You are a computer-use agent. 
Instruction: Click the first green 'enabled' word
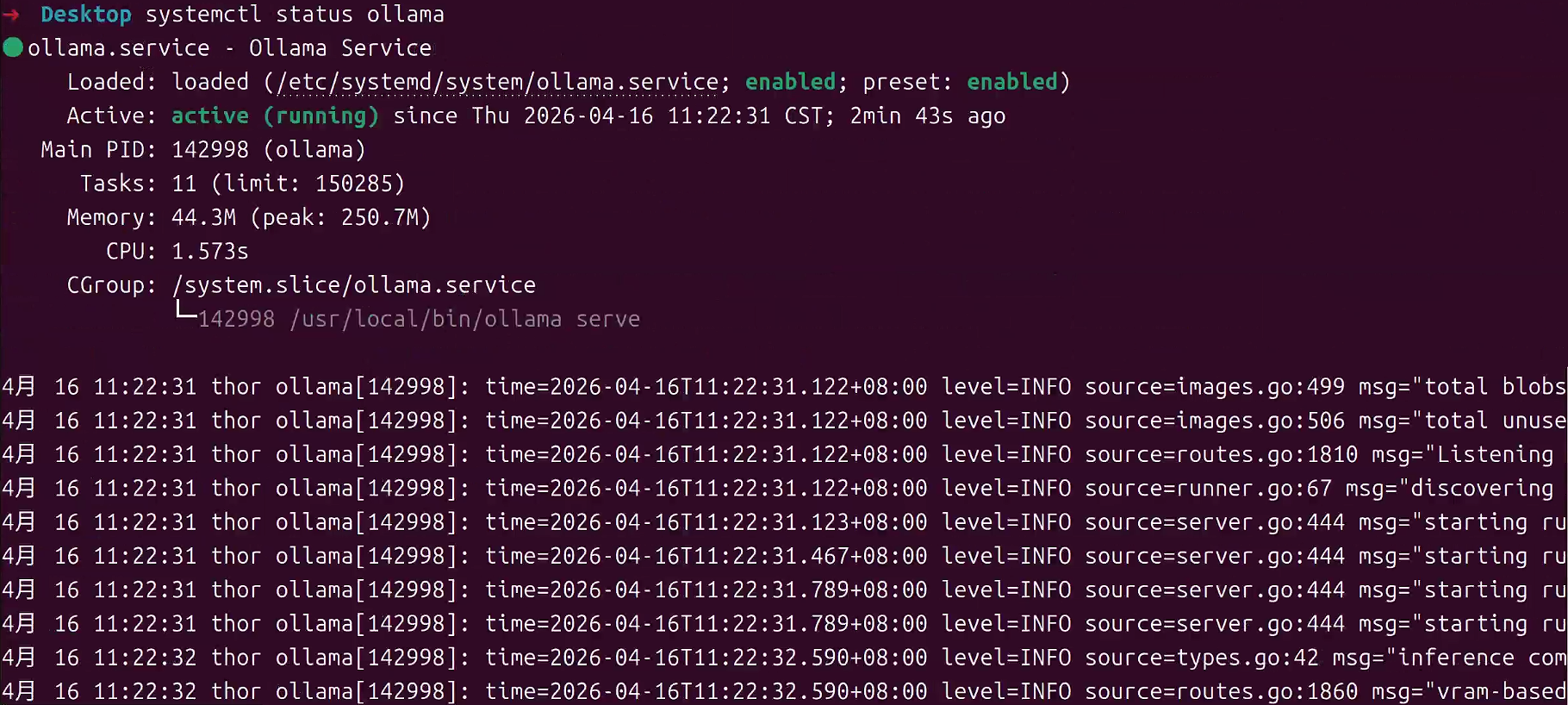click(790, 82)
